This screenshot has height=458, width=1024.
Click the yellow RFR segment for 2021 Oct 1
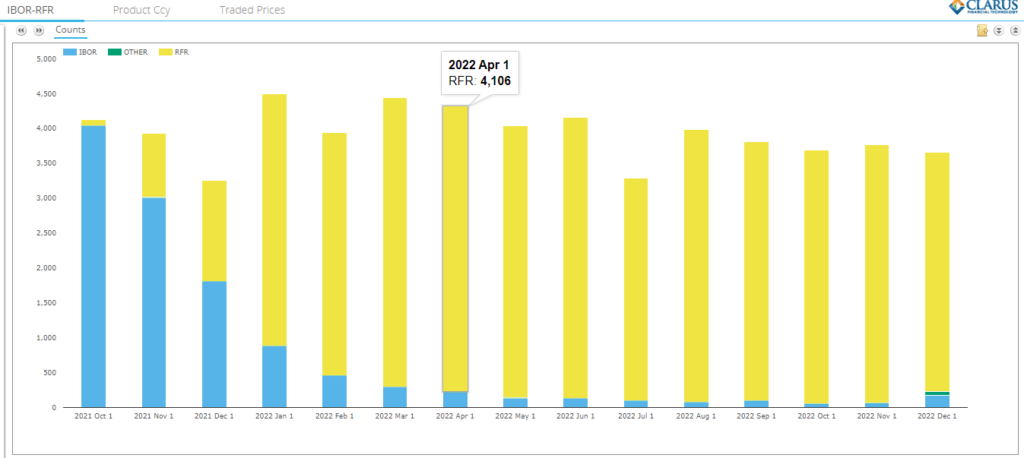coord(93,123)
